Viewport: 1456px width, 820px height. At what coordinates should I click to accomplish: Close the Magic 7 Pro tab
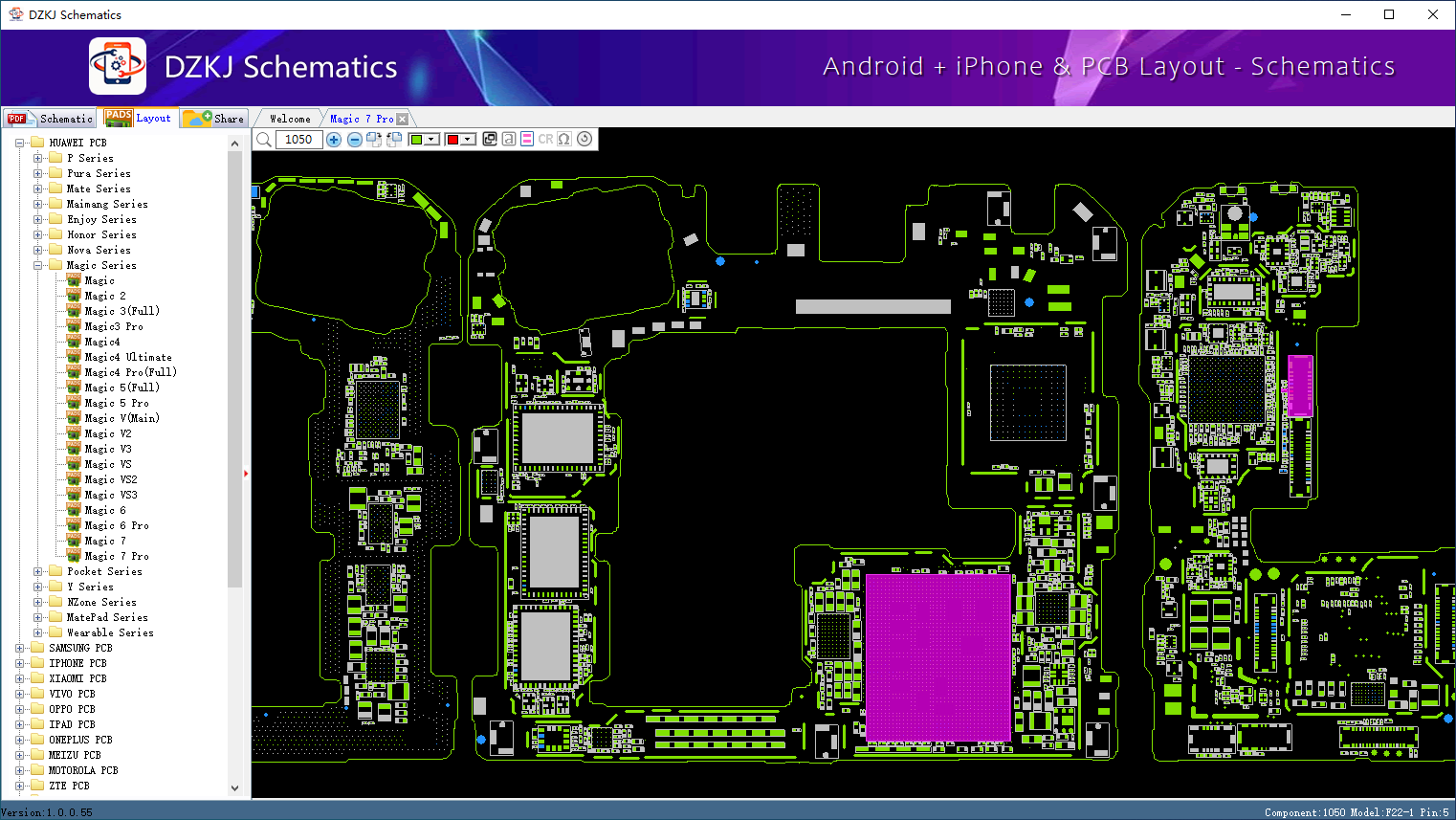[x=403, y=119]
